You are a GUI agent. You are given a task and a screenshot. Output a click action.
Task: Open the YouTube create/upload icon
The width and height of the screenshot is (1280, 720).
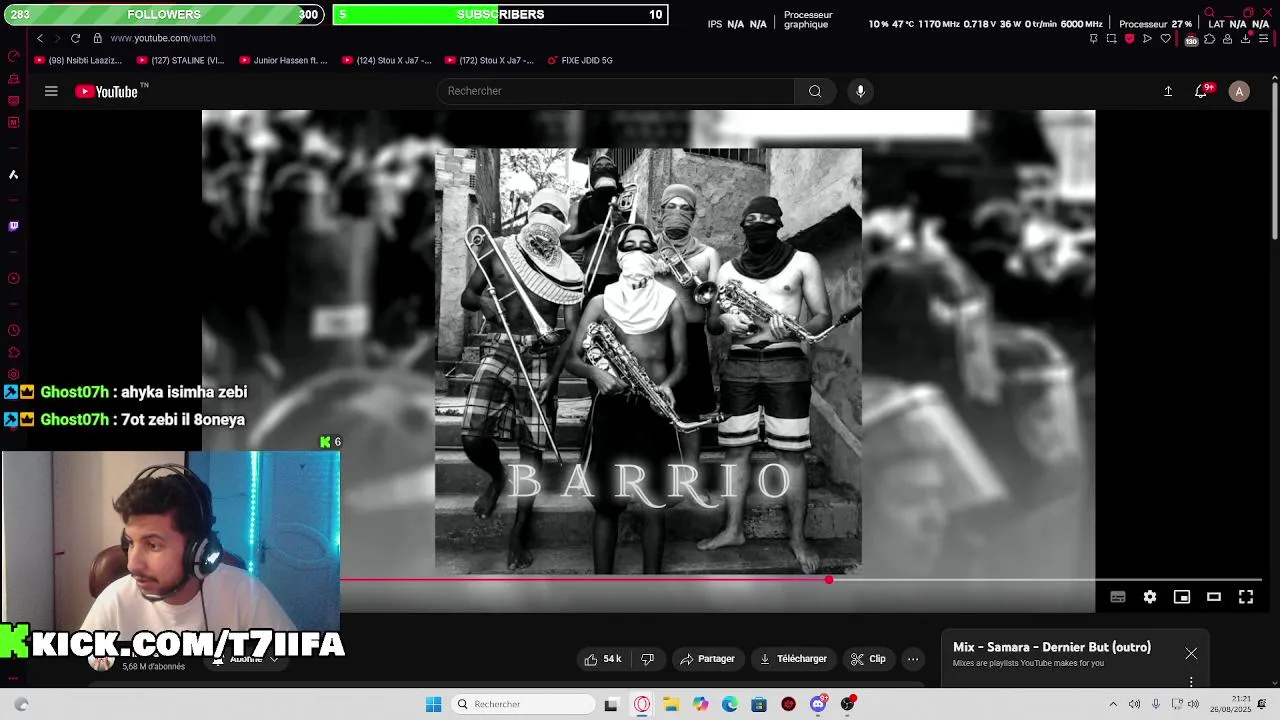coord(1168,91)
